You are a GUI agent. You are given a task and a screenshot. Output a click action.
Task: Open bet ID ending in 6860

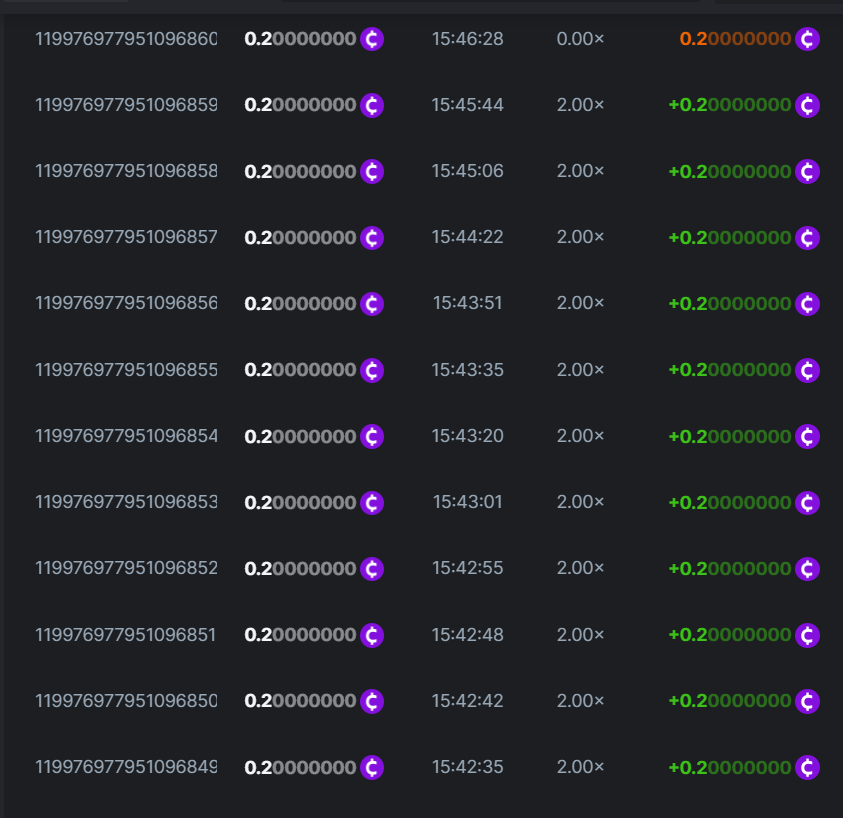tap(126, 40)
